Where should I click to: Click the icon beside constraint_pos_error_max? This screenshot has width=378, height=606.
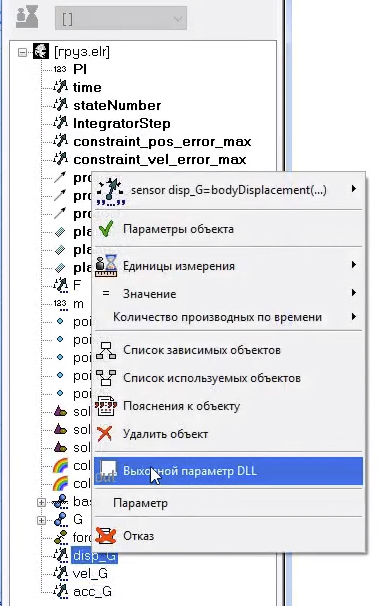60,141
